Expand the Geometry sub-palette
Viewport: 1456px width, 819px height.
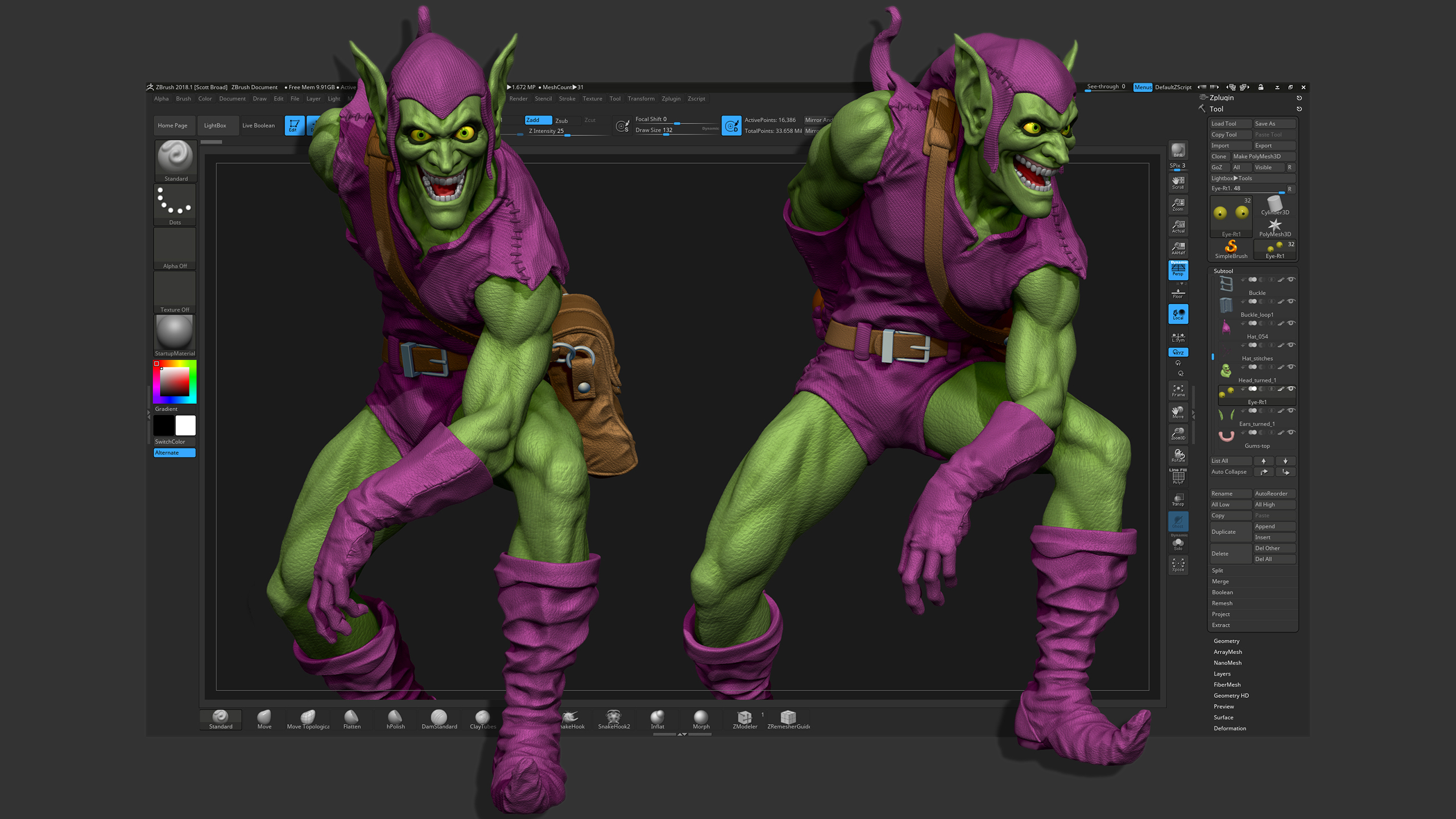[1226, 641]
